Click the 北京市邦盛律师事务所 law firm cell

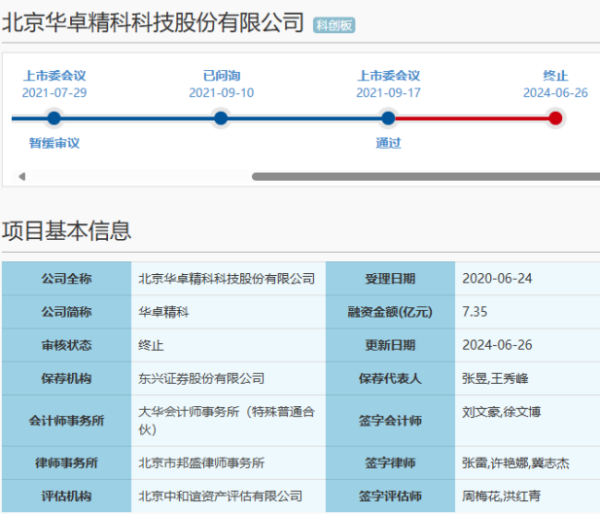pos(228,463)
